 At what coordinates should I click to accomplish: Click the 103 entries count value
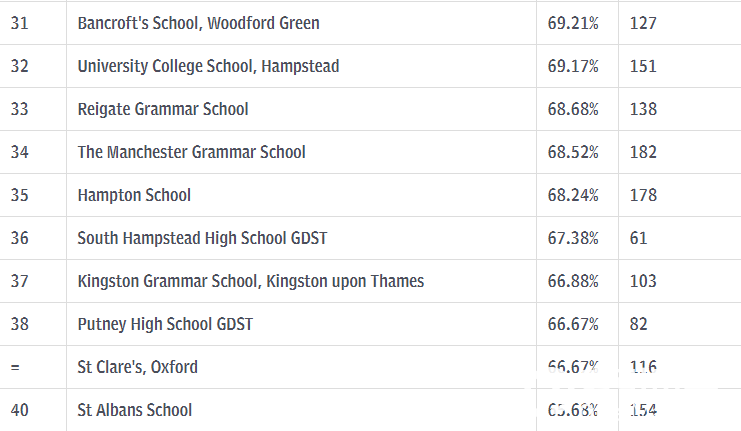643,281
